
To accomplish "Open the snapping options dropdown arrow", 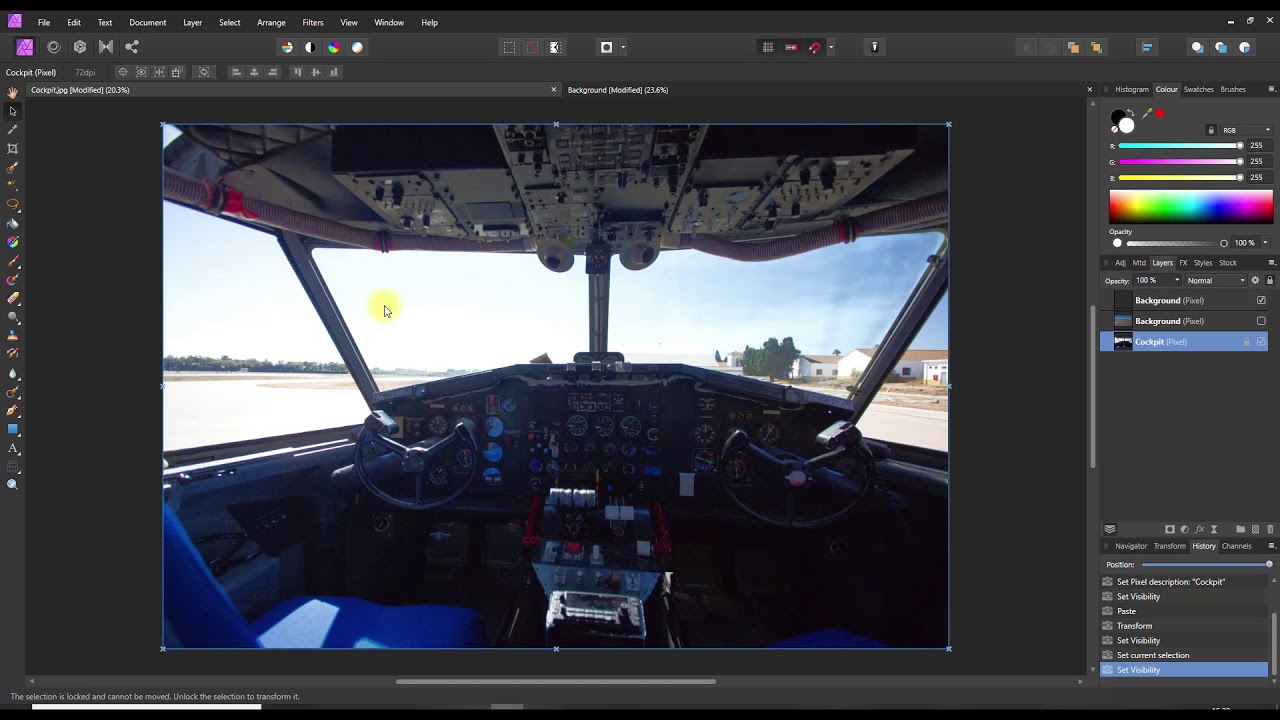I will 831,47.
